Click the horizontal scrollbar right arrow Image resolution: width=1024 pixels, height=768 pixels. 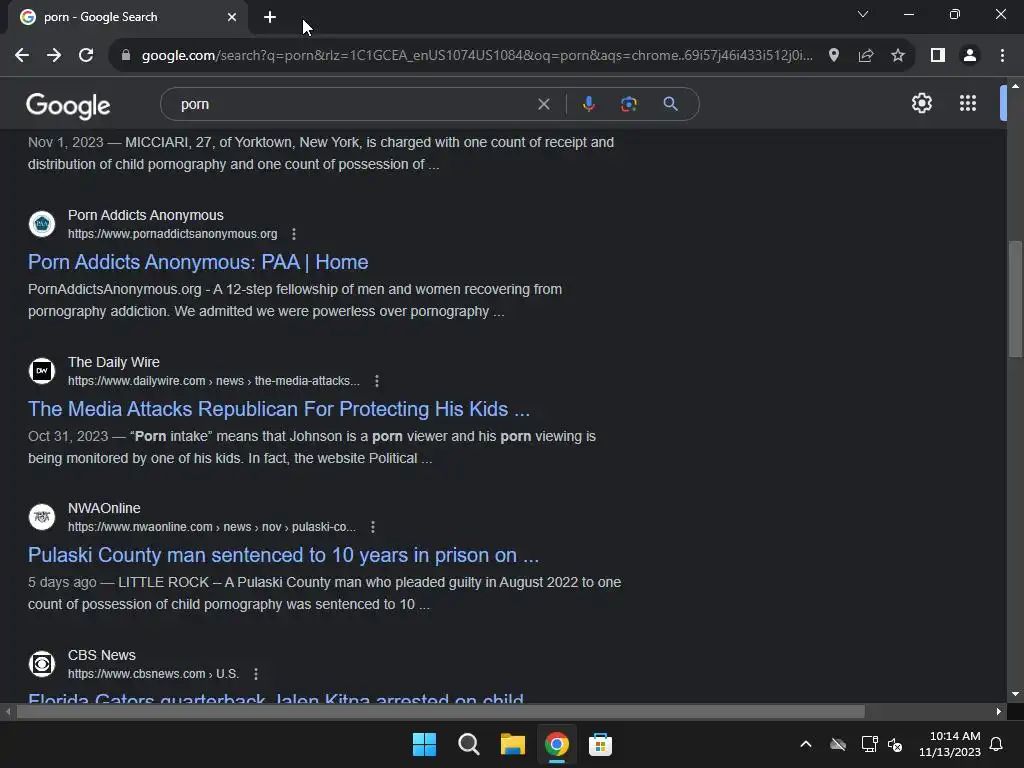(999, 711)
